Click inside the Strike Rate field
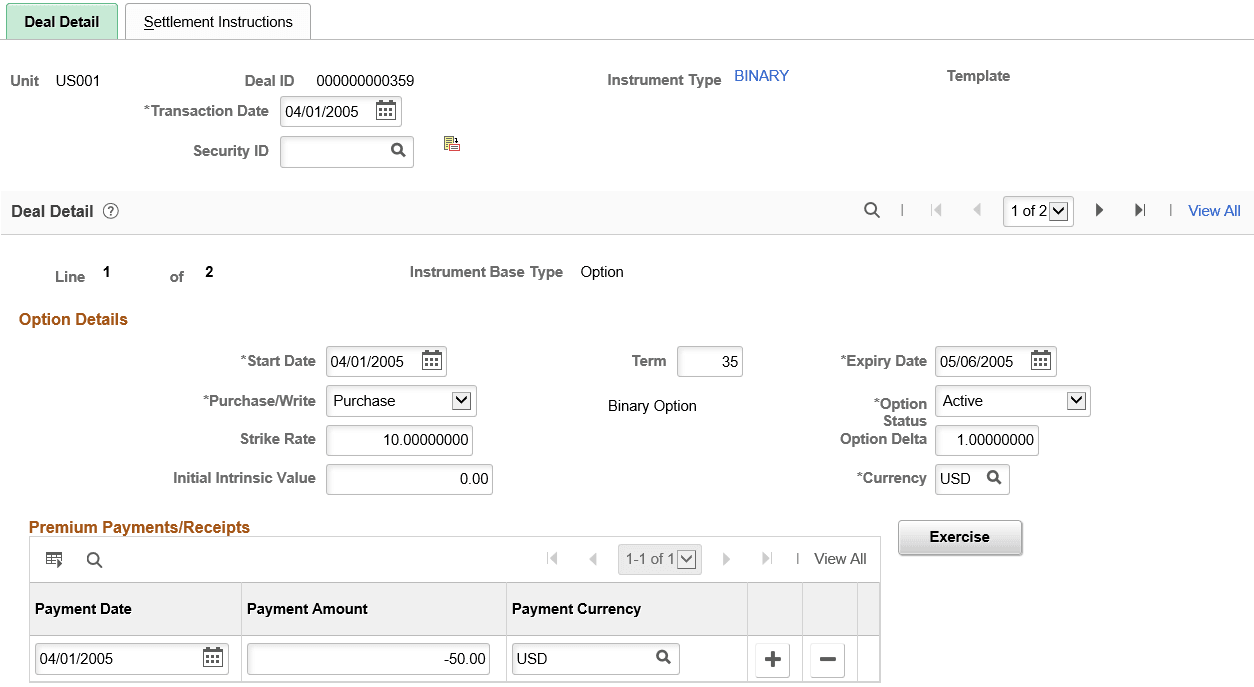This screenshot has height=687, width=1254. pos(399,440)
